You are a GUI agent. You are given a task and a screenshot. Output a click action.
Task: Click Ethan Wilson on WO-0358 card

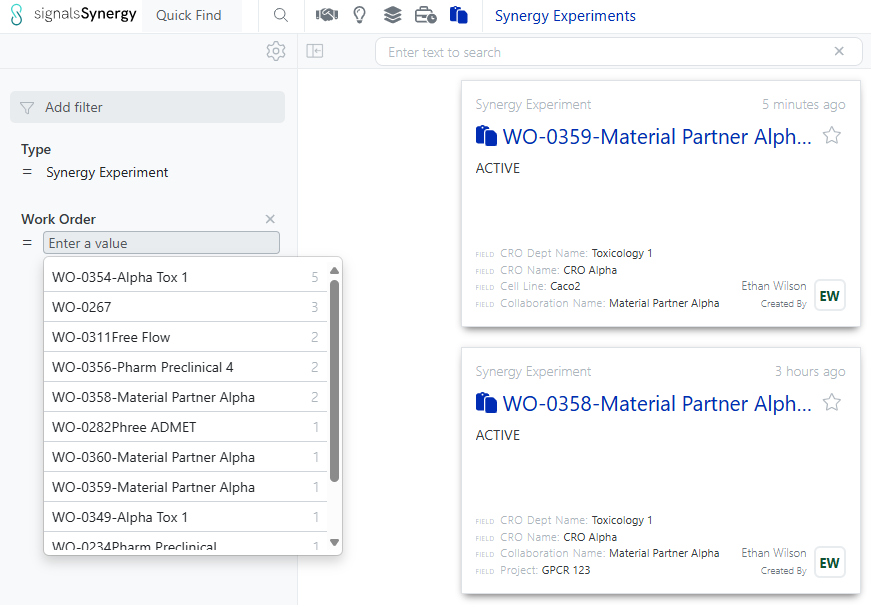coord(773,553)
